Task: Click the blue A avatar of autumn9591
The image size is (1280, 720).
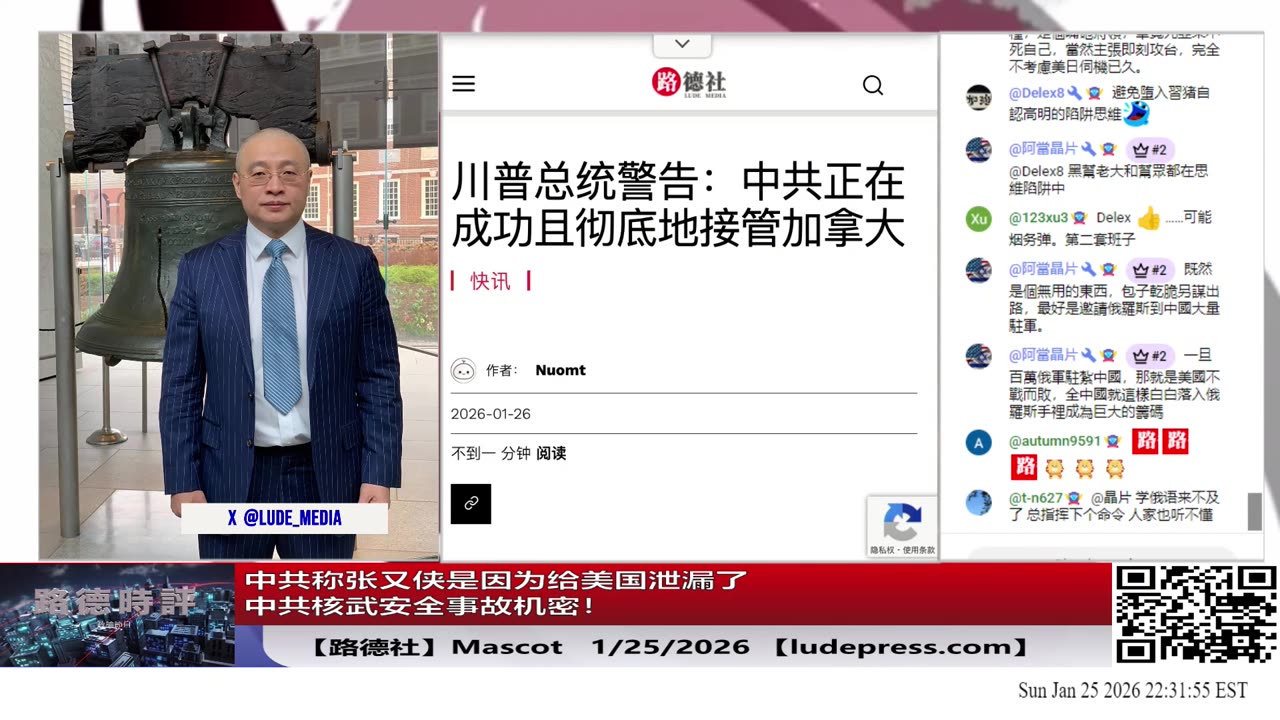Action: 979,443
